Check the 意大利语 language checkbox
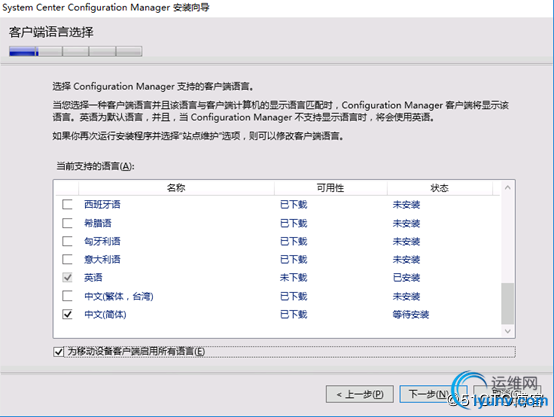 [67, 259]
